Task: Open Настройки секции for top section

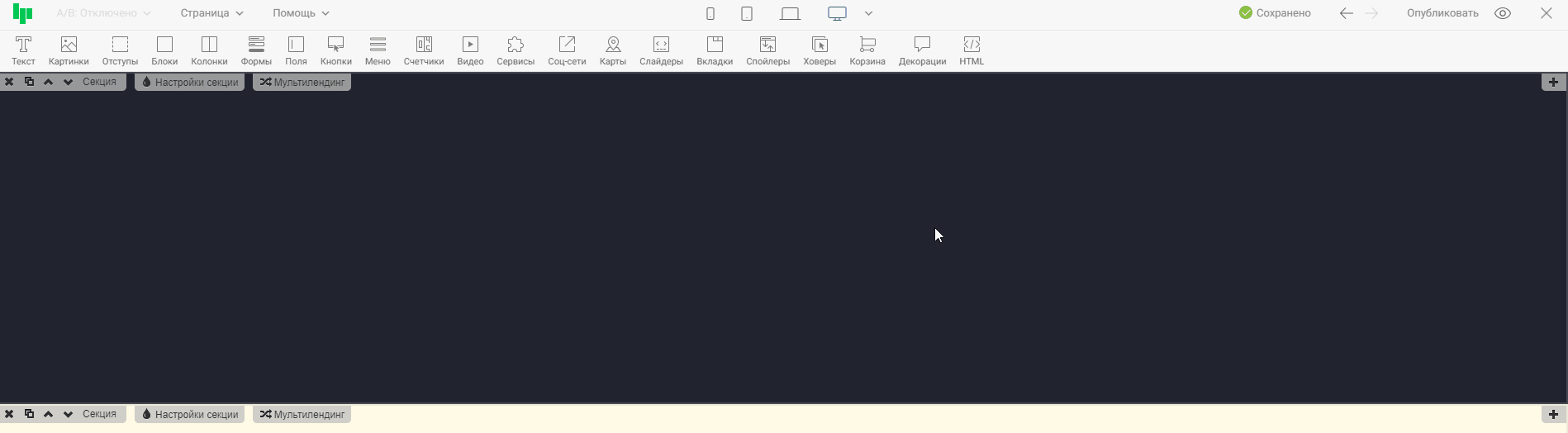Action: pos(190,82)
